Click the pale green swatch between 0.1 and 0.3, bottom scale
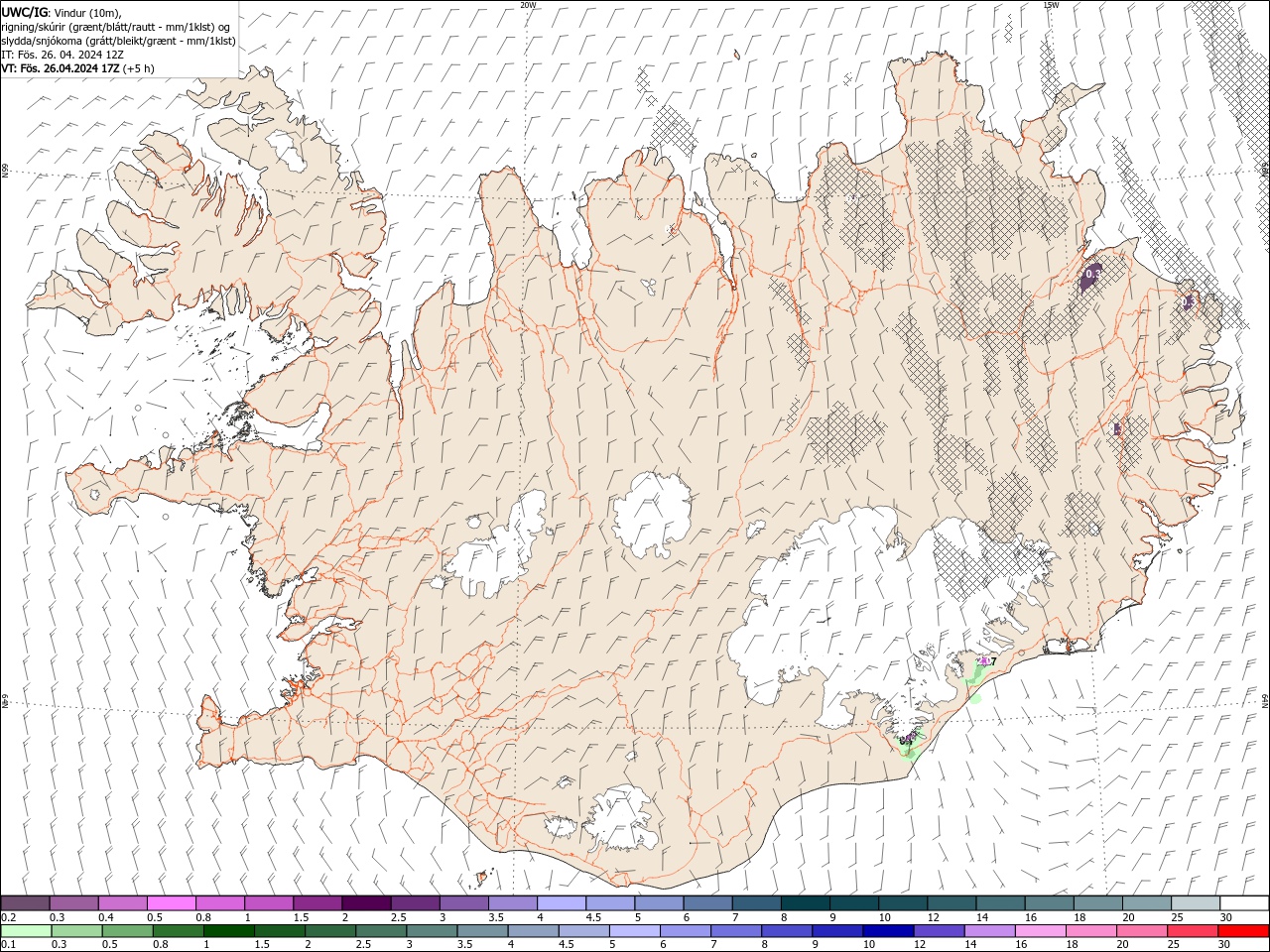 pos(26,931)
